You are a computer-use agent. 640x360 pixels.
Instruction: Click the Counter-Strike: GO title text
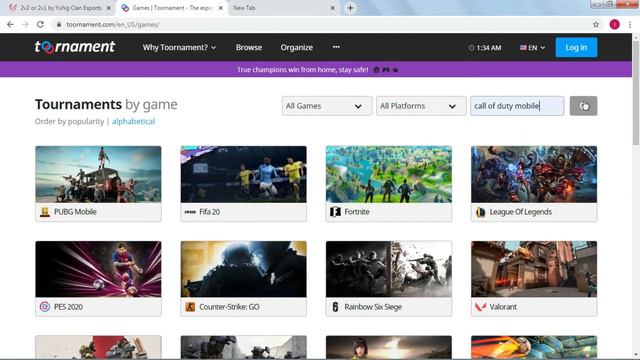coord(229,307)
